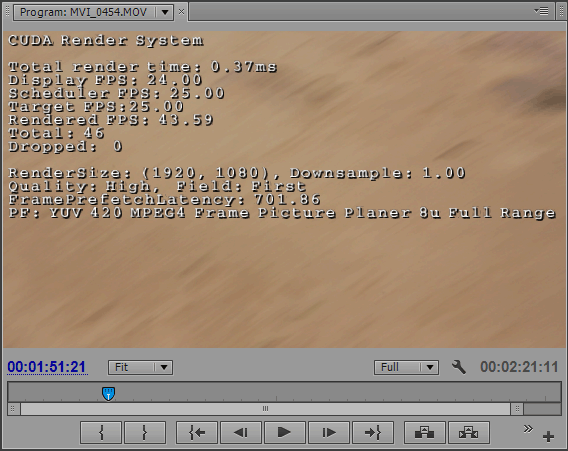The height and width of the screenshot is (451, 568).
Task: Open the Program MVI_0454.MOV sequence dropdown
Action: coord(165,12)
